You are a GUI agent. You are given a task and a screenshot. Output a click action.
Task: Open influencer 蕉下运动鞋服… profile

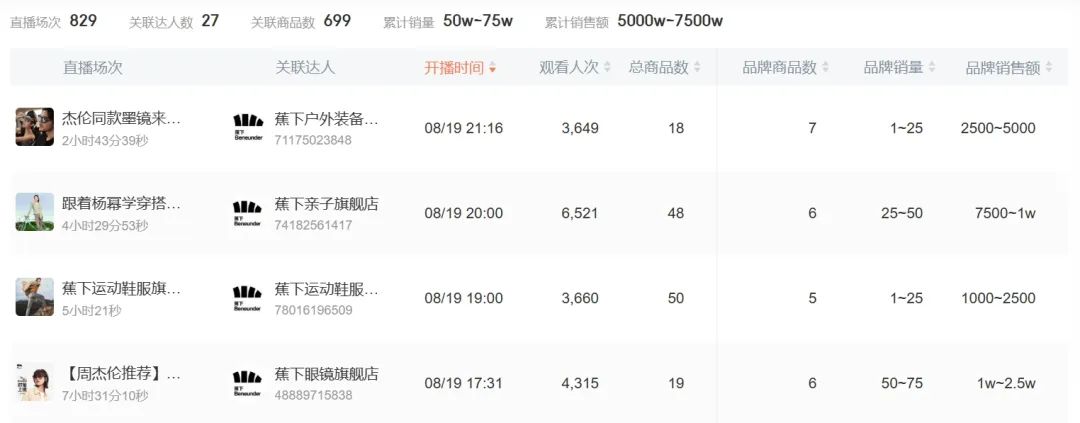pos(326,290)
